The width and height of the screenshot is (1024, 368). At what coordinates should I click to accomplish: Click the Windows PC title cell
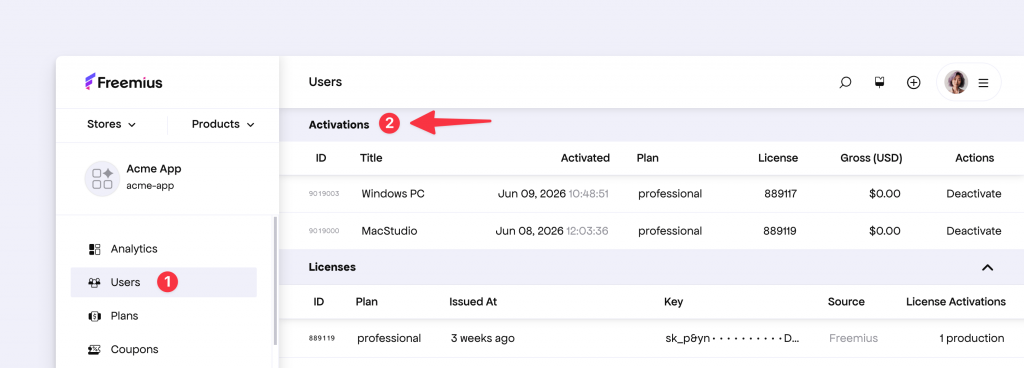click(x=393, y=194)
